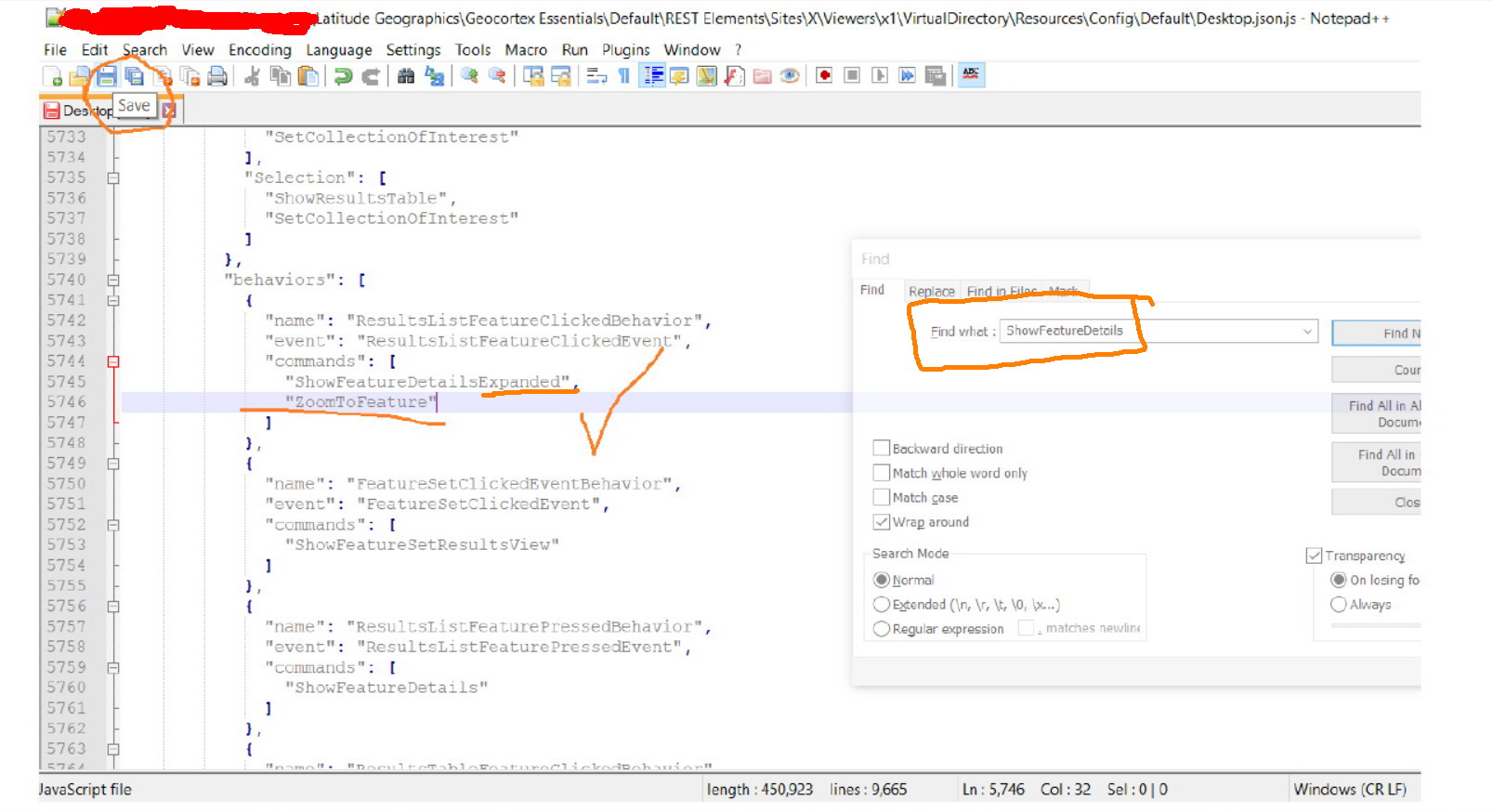Print the document using the printer icon
This screenshot has width=1493, height=812.
217,76
